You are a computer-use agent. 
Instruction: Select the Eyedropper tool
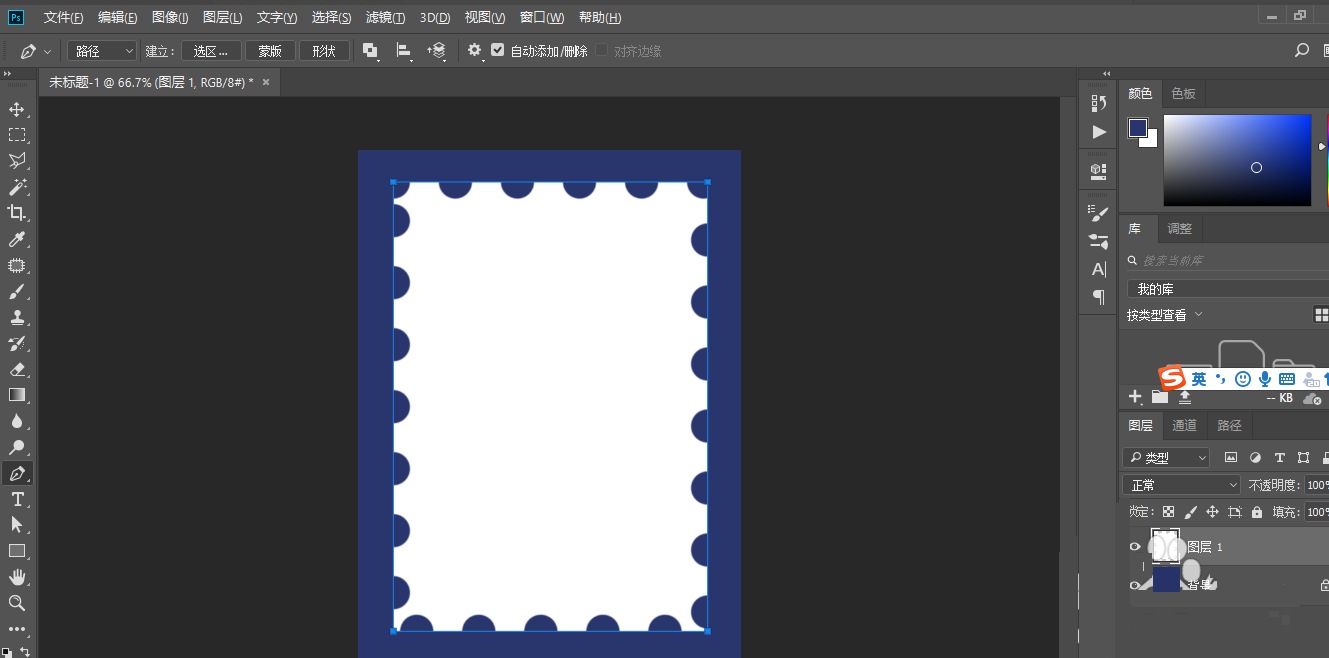point(15,239)
